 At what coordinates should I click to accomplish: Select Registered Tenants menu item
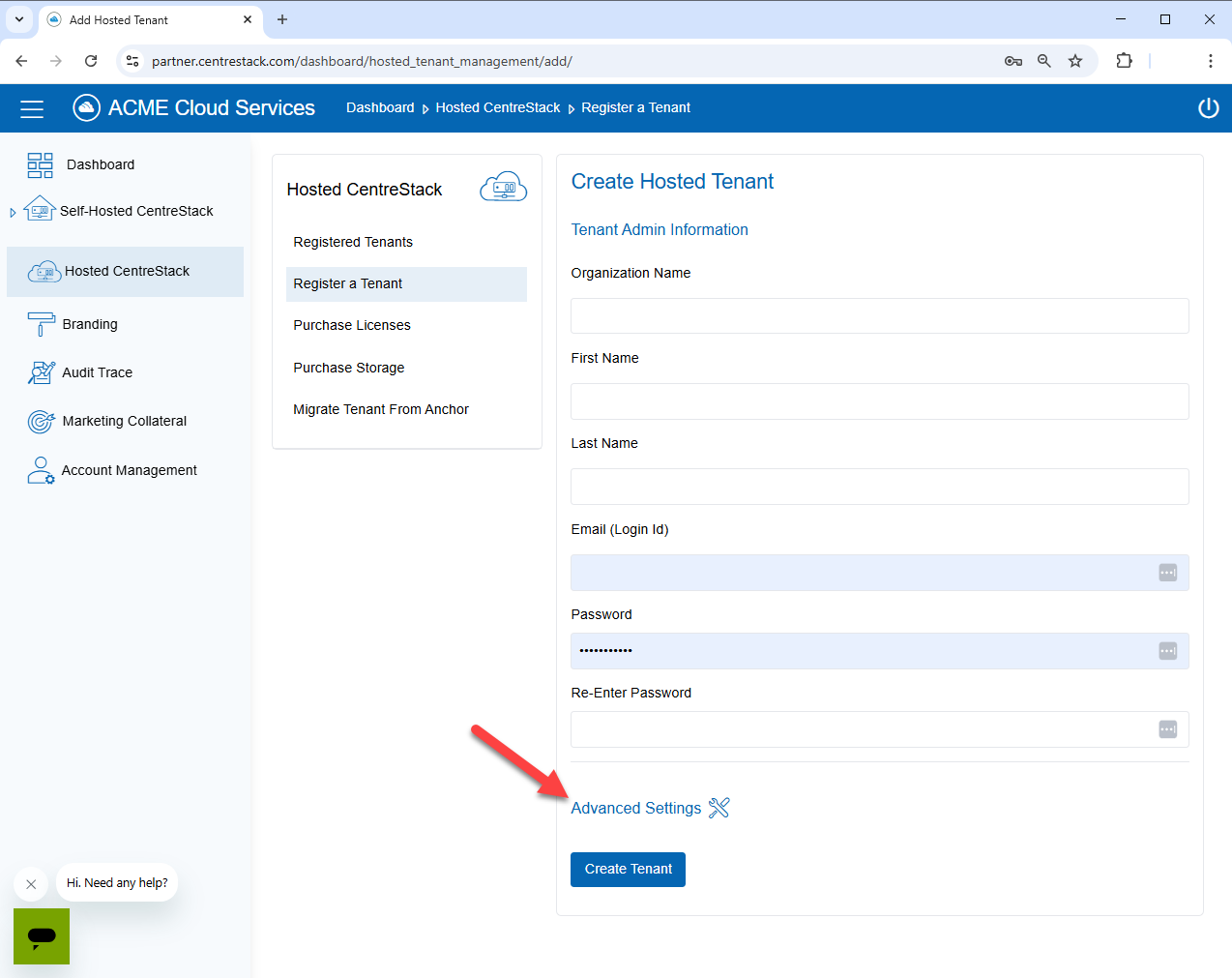[x=353, y=242]
